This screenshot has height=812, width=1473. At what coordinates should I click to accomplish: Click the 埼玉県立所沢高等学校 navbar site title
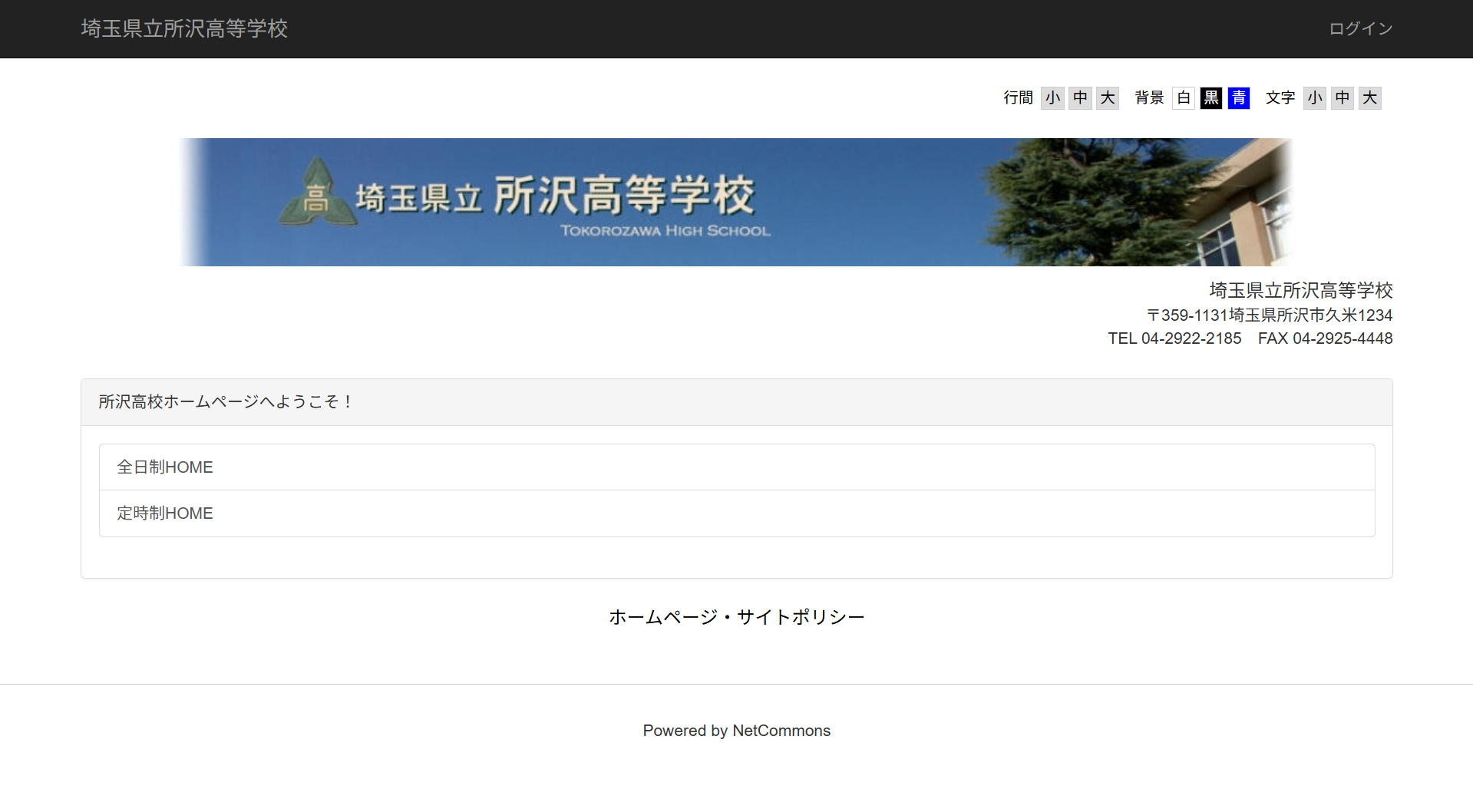tap(184, 28)
